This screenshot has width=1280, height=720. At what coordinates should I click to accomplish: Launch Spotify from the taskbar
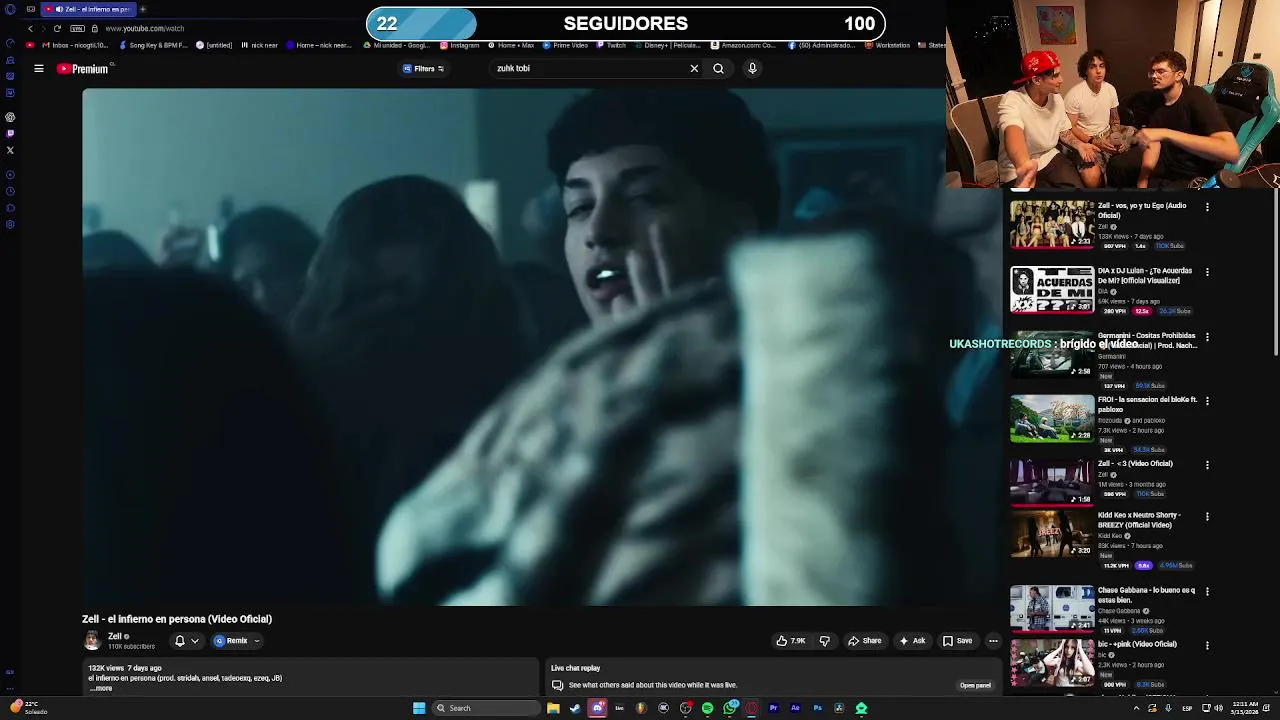click(x=707, y=708)
